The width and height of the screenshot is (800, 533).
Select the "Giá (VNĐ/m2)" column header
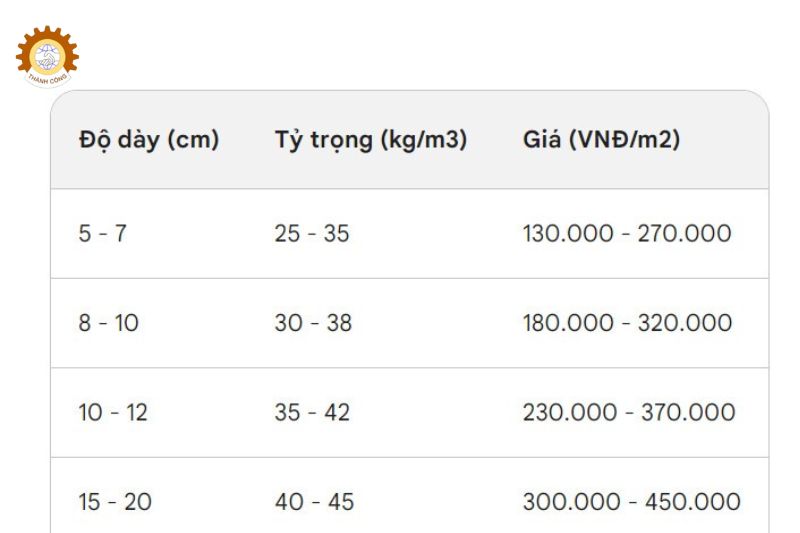tap(601, 140)
